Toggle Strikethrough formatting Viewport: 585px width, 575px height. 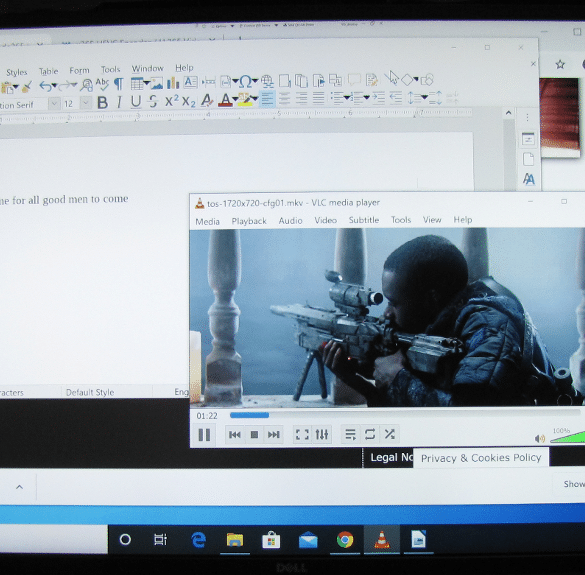153,101
